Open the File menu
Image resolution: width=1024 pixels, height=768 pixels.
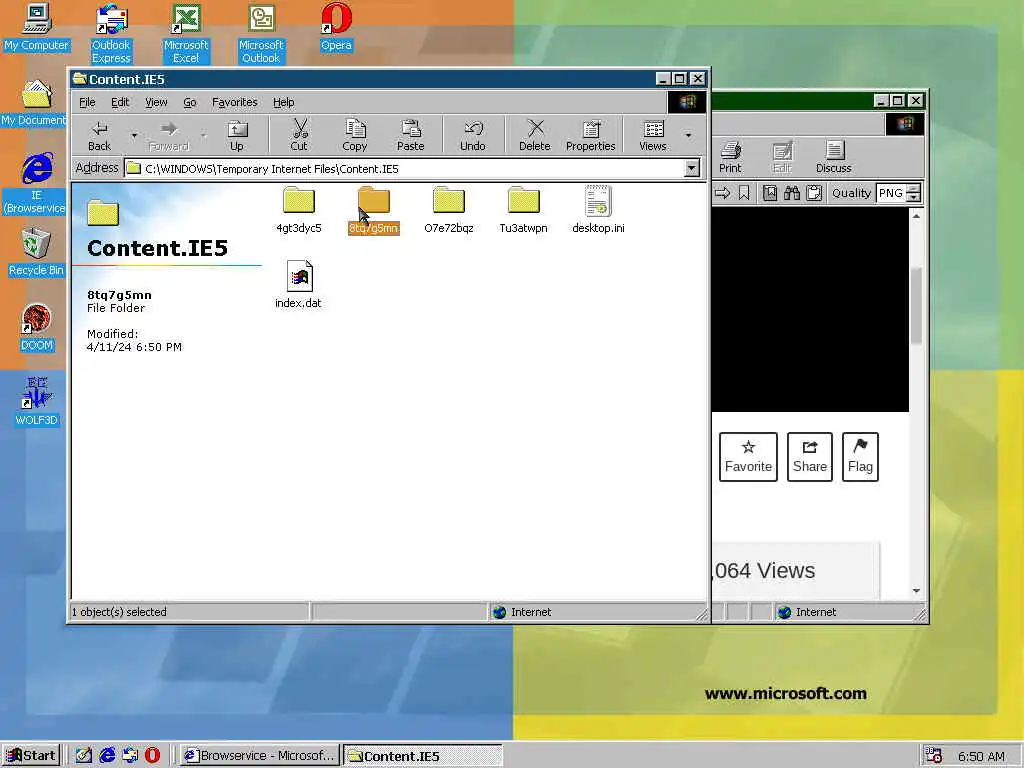pyautogui.click(x=87, y=102)
